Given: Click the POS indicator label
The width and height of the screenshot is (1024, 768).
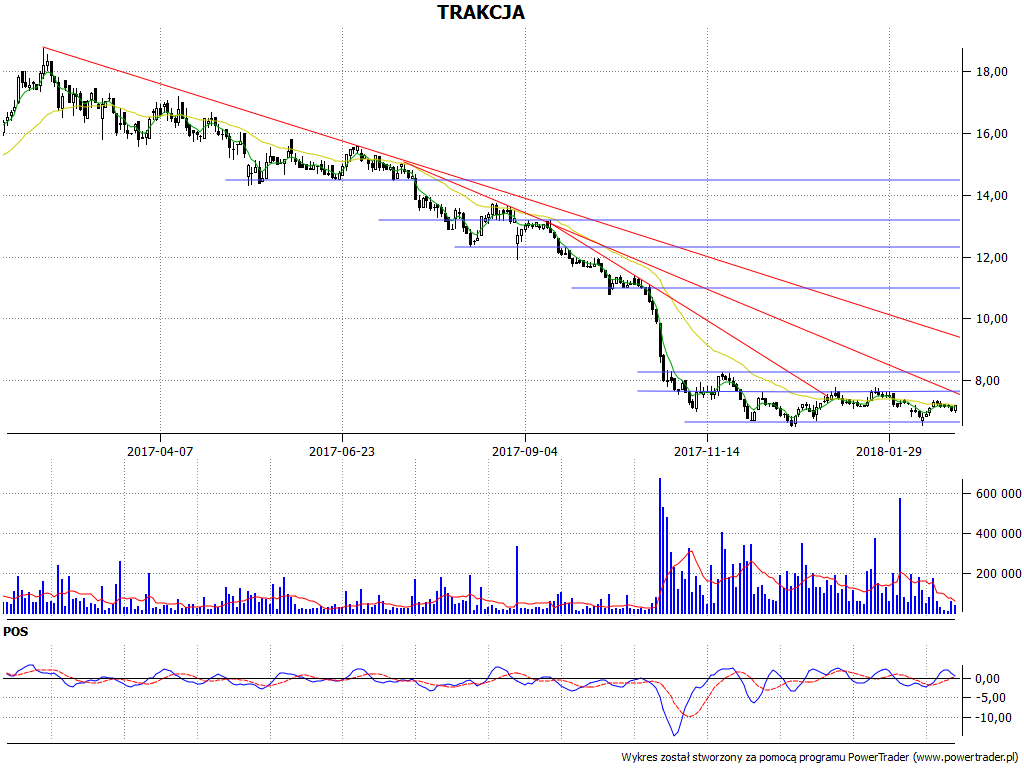Looking at the screenshot, I should click(16, 632).
